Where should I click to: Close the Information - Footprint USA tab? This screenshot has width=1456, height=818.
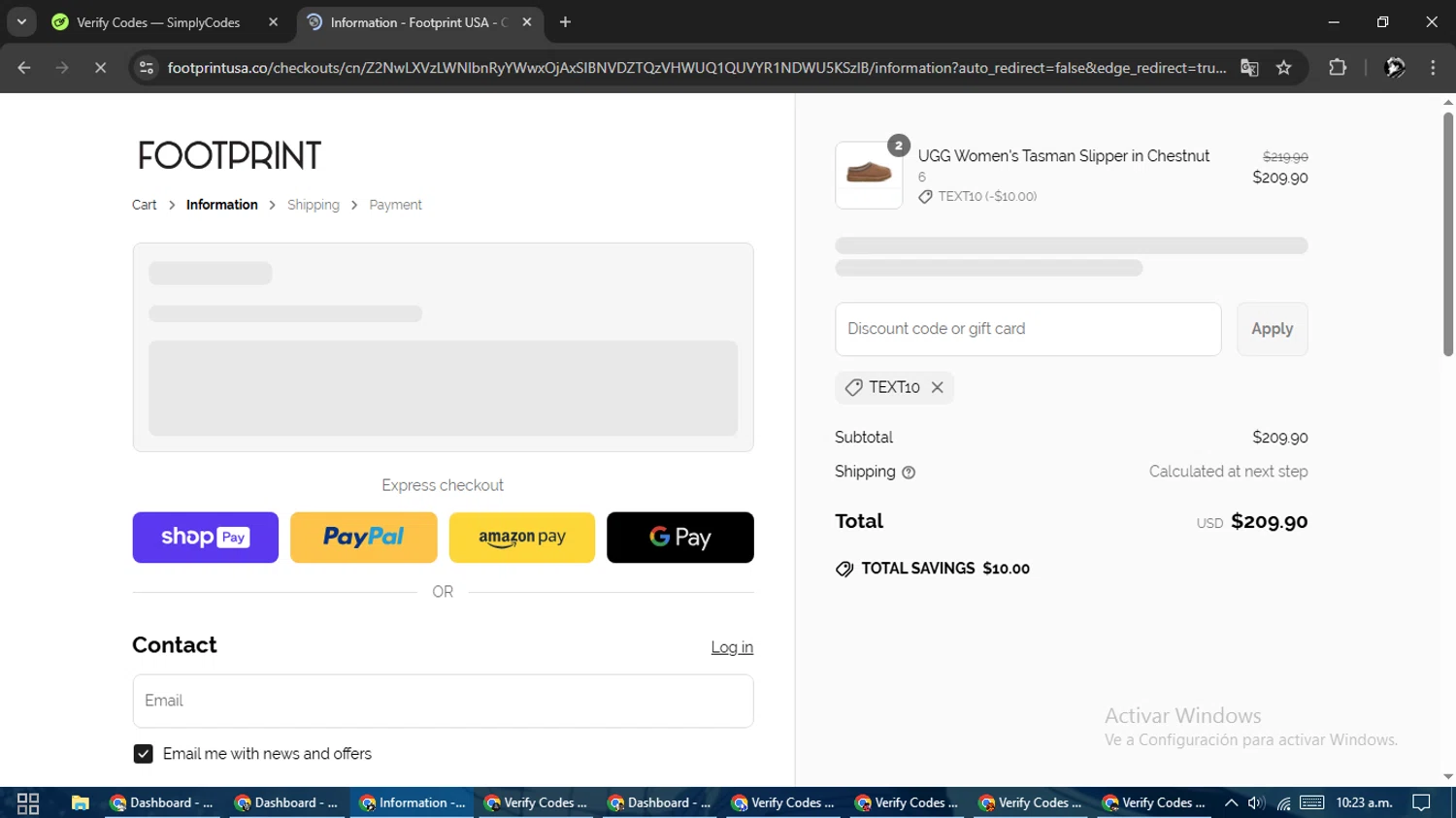coord(526,22)
